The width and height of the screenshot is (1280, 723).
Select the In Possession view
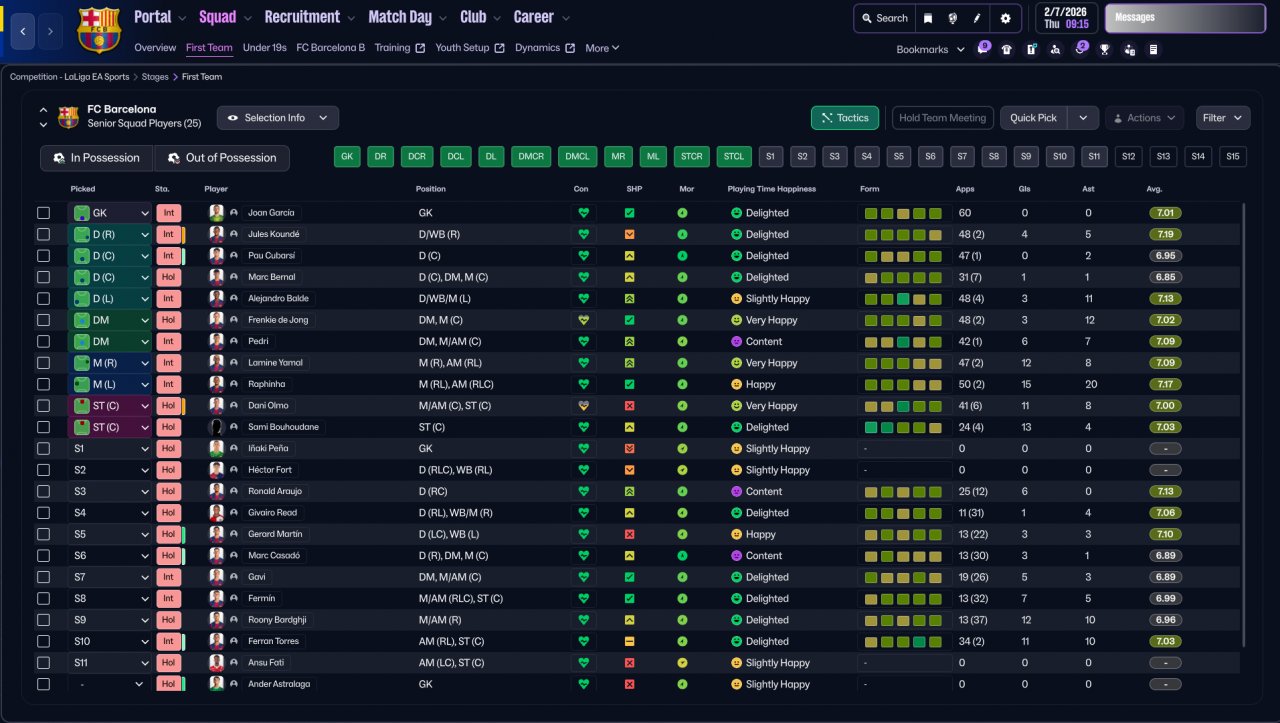[97, 158]
